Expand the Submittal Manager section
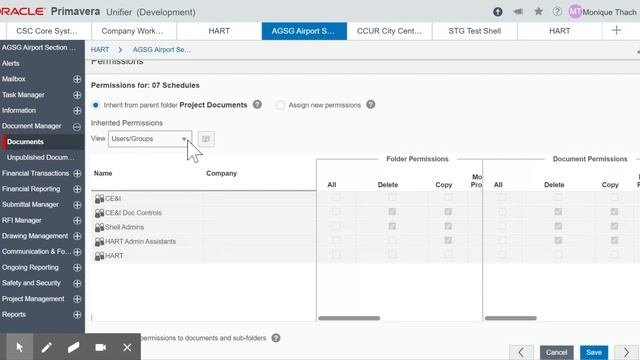 click(x=77, y=205)
